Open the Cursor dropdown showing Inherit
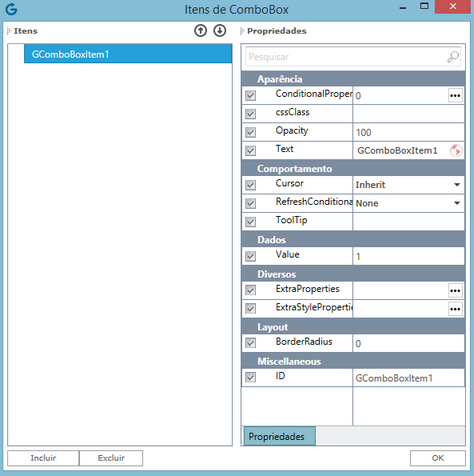474x476 pixels. pos(408,185)
